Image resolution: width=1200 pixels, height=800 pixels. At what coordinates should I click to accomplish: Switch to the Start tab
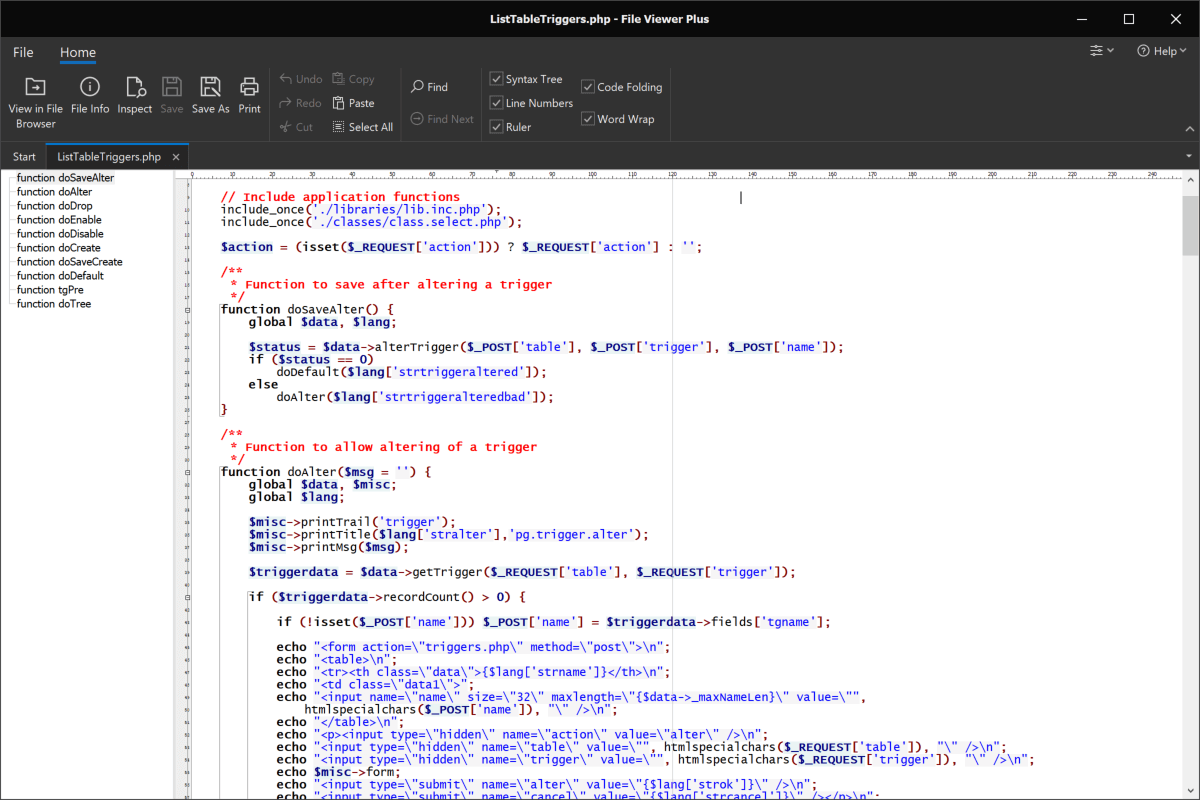point(22,156)
